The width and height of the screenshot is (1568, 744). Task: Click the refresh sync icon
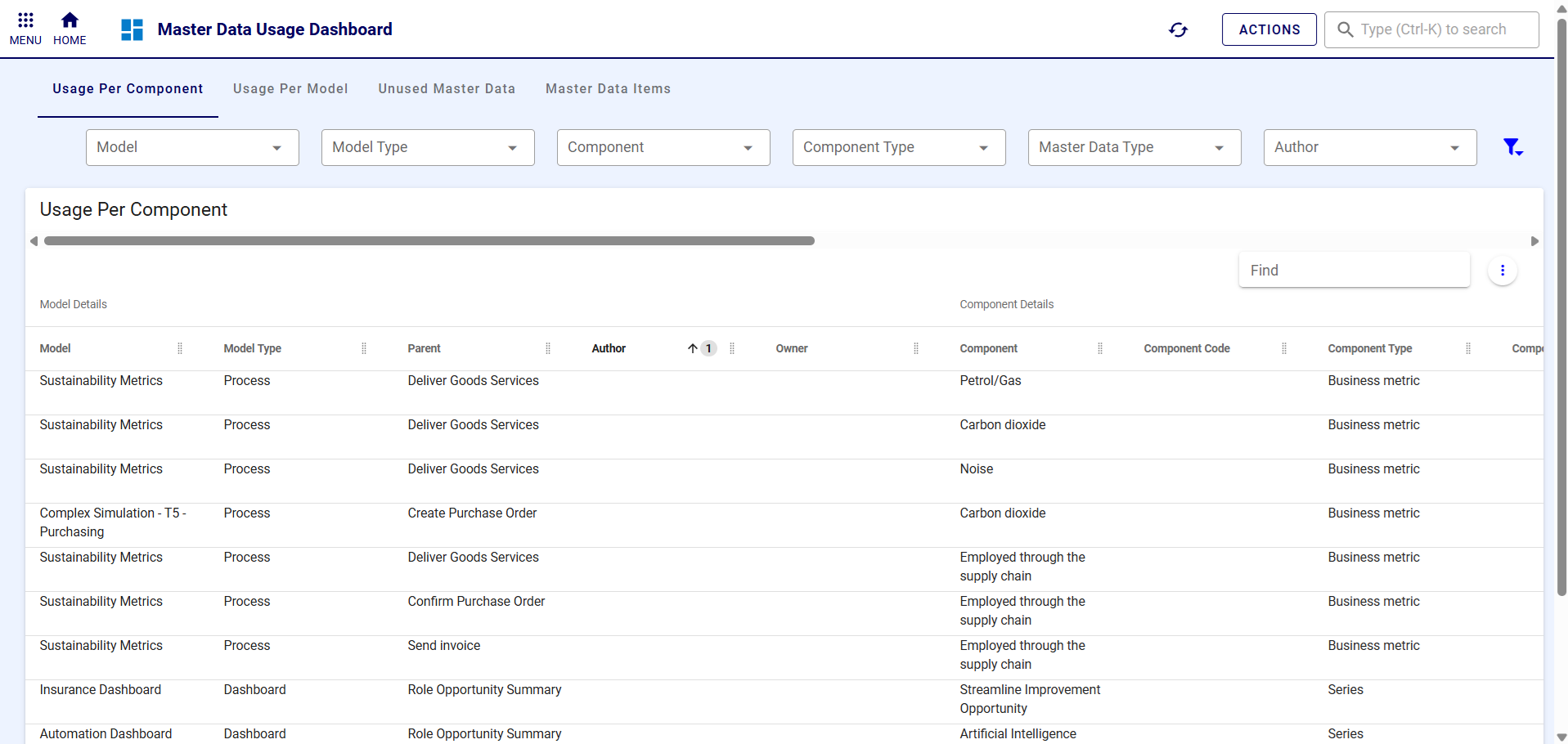[x=1178, y=30]
